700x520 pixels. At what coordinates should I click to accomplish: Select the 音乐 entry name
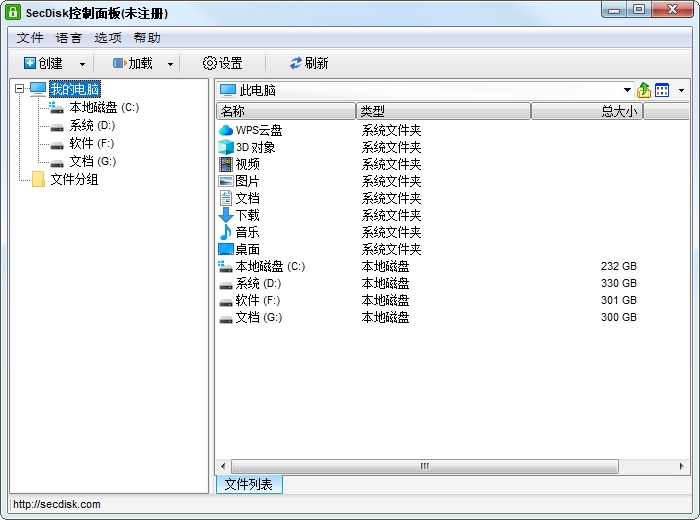point(247,232)
